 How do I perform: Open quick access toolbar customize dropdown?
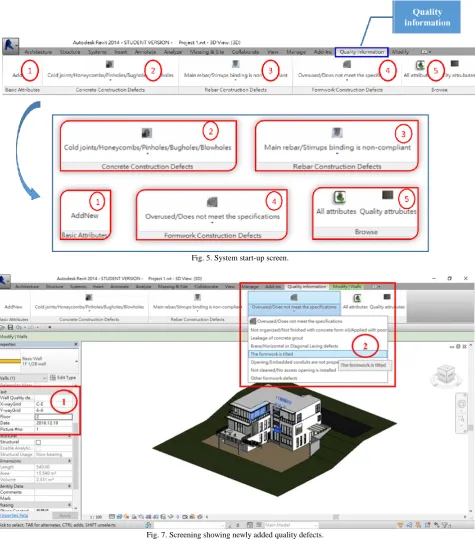pyautogui.click(x=50, y=327)
